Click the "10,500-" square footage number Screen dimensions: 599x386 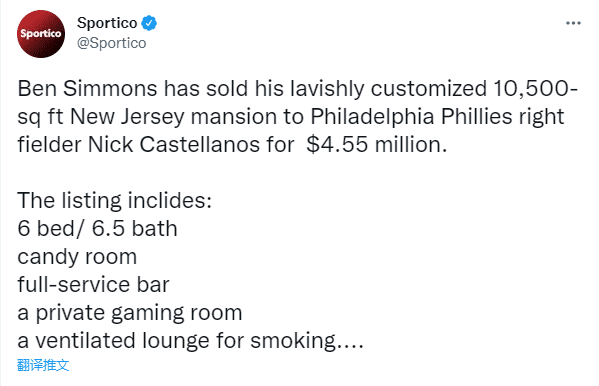point(535,89)
